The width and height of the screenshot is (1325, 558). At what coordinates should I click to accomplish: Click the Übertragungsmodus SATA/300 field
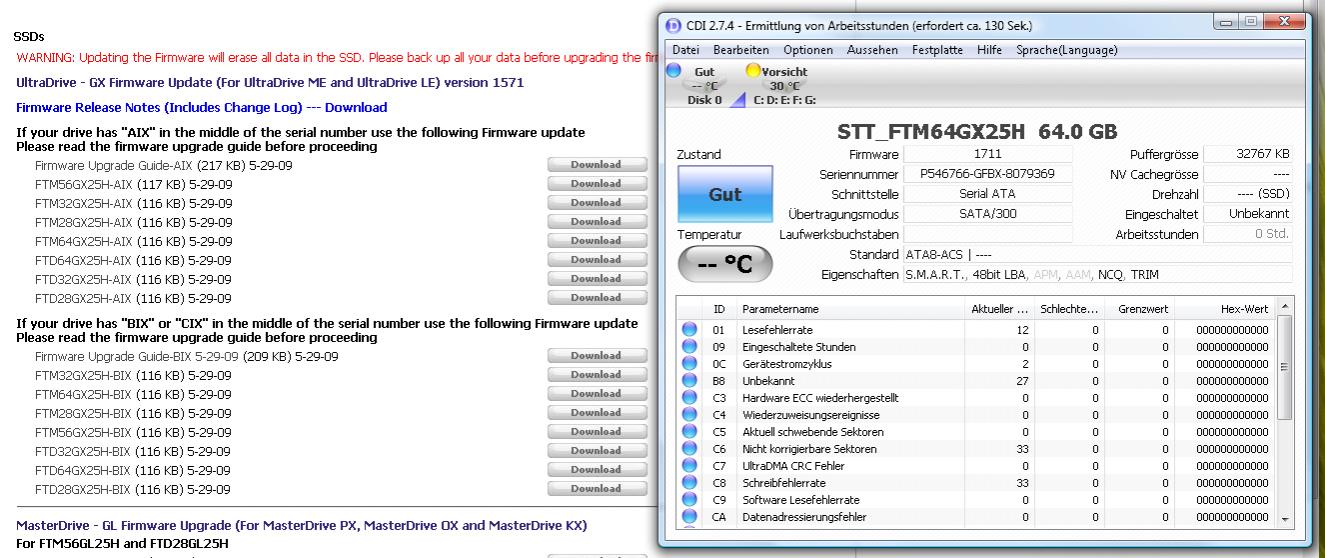point(987,214)
